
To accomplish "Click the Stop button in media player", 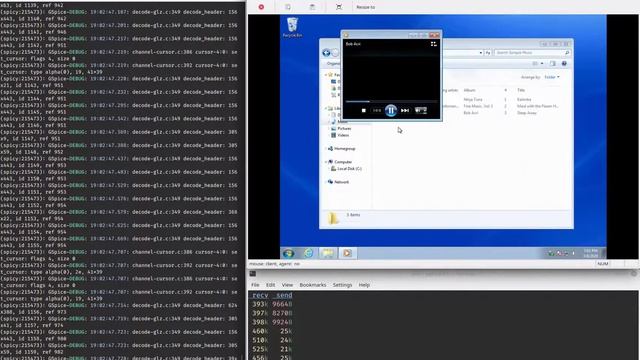I will [x=364, y=111].
